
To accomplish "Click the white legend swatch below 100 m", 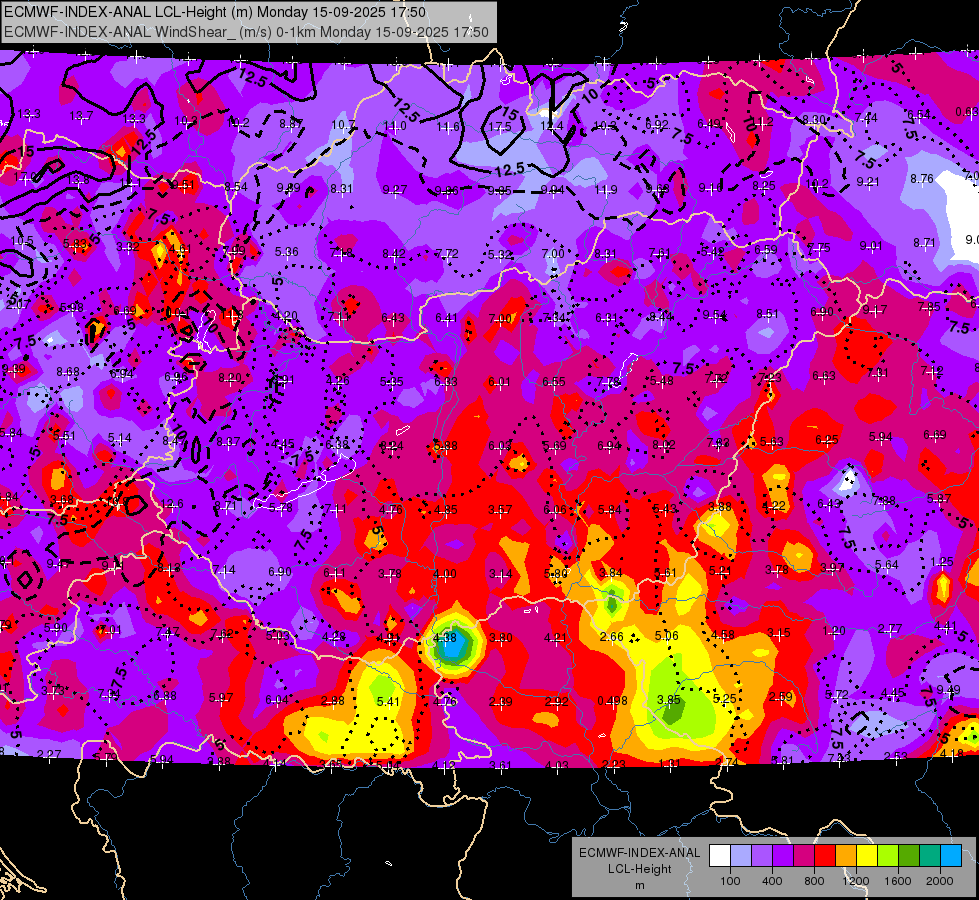I will tap(720, 856).
